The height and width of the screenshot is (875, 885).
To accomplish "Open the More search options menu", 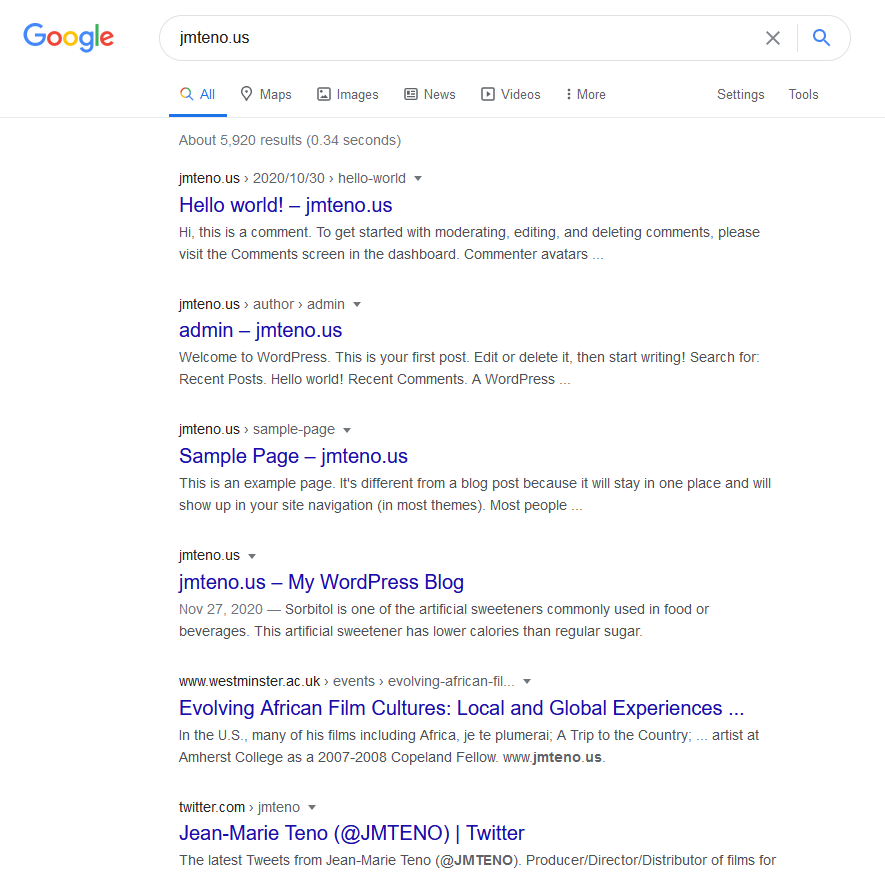I will point(585,94).
